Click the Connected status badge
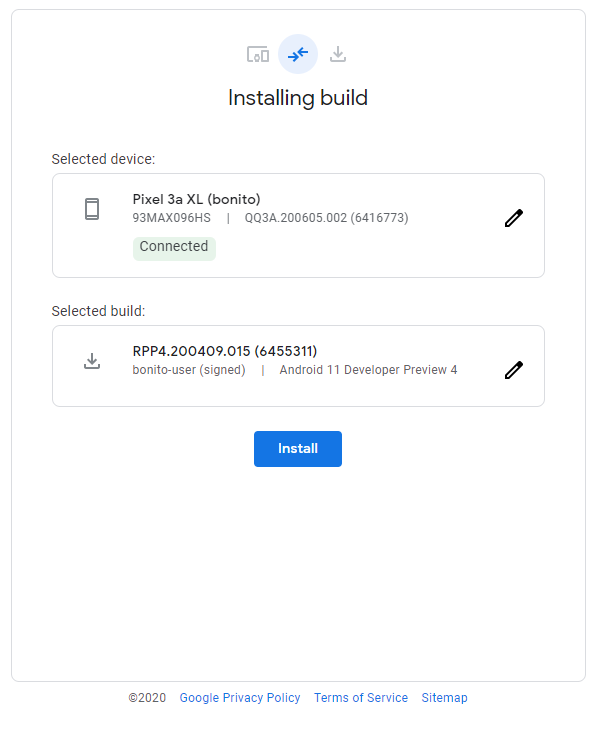This screenshot has width=599, height=732. pyautogui.click(x=174, y=246)
